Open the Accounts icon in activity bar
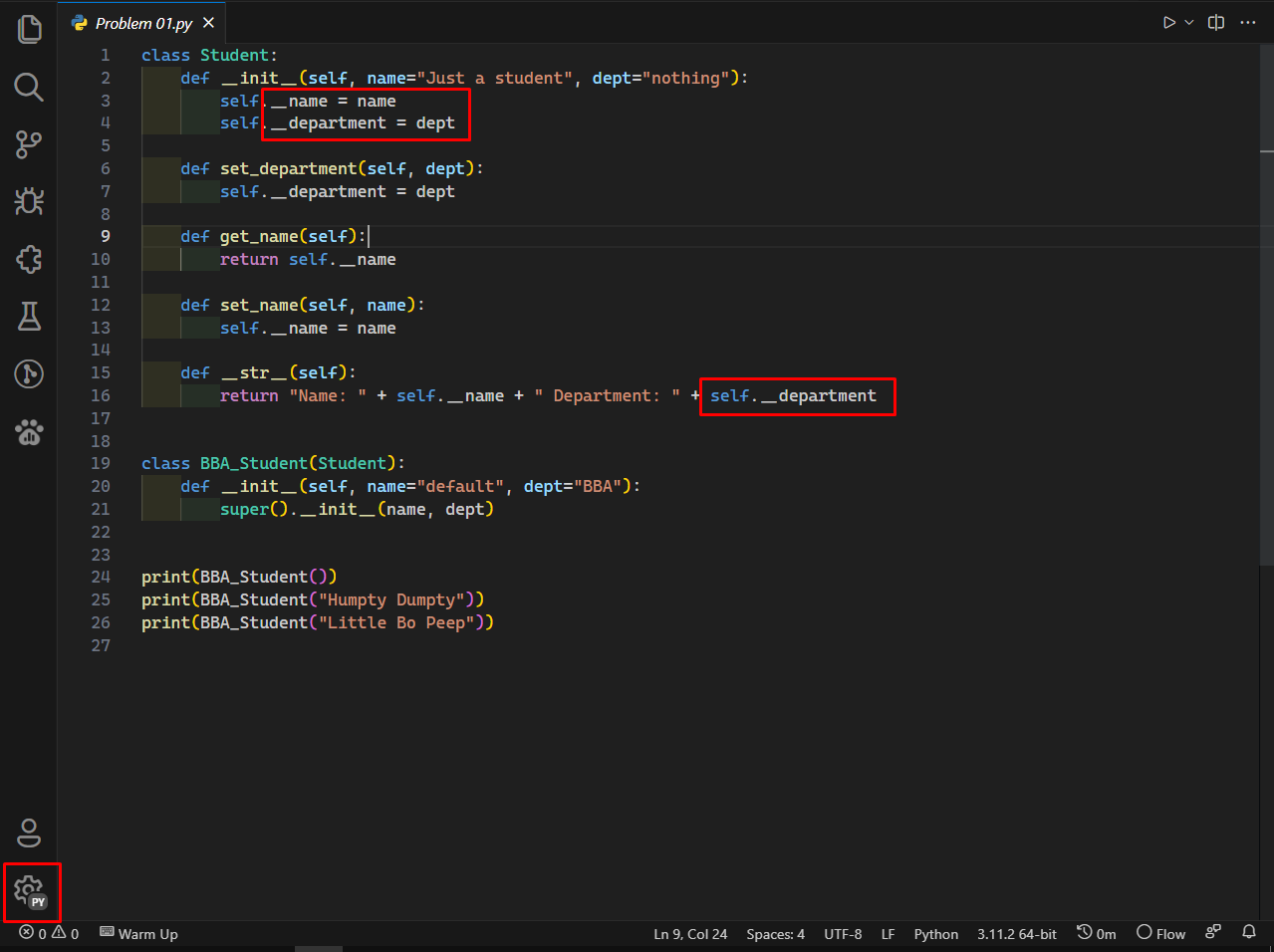This screenshot has width=1274, height=952. pyautogui.click(x=29, y=833)
